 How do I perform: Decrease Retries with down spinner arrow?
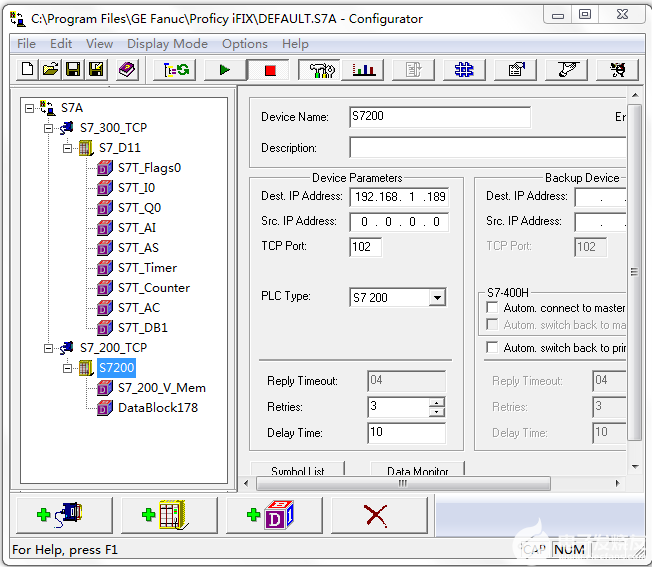tap(436, 412)
